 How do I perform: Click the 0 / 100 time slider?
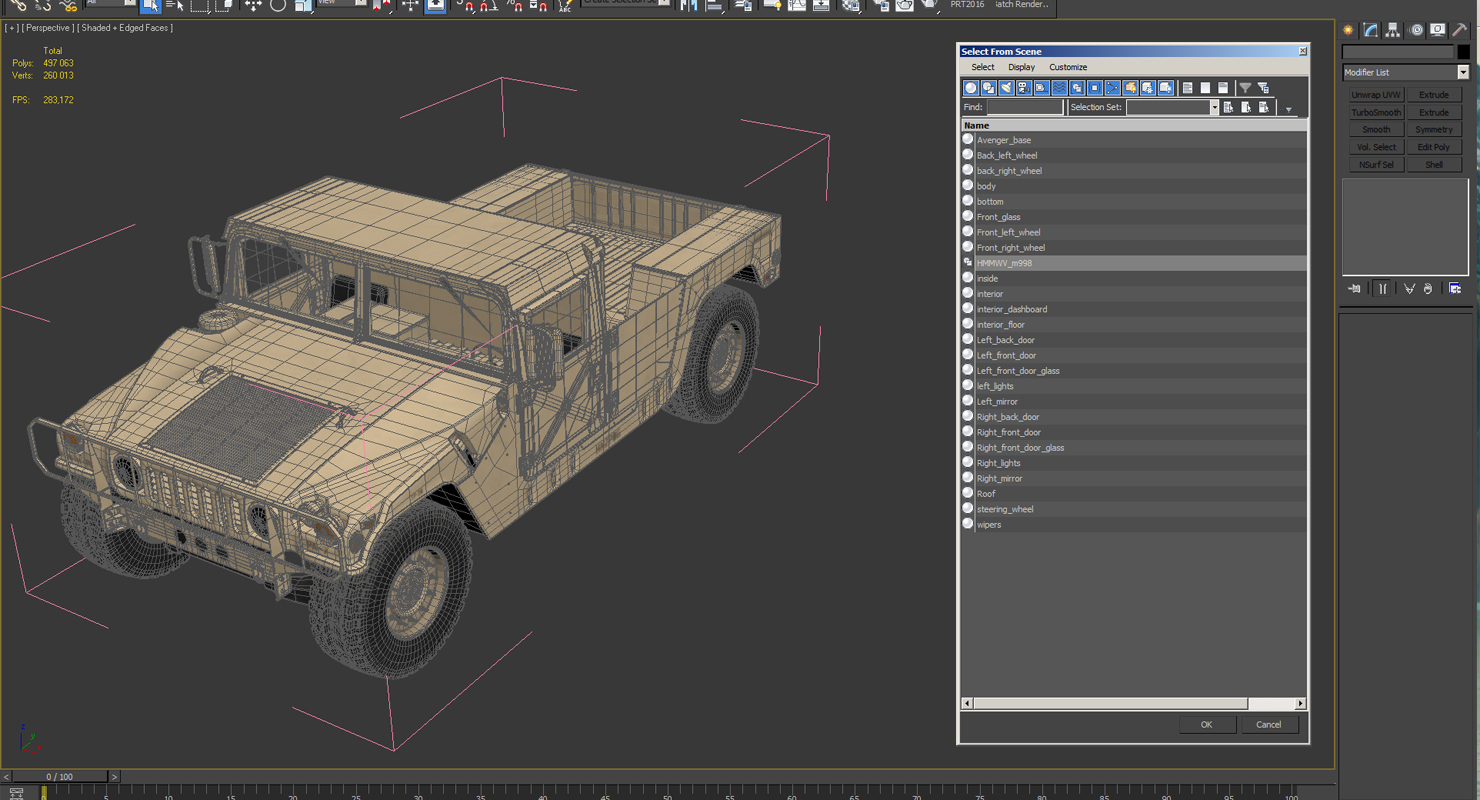[58, 777]
